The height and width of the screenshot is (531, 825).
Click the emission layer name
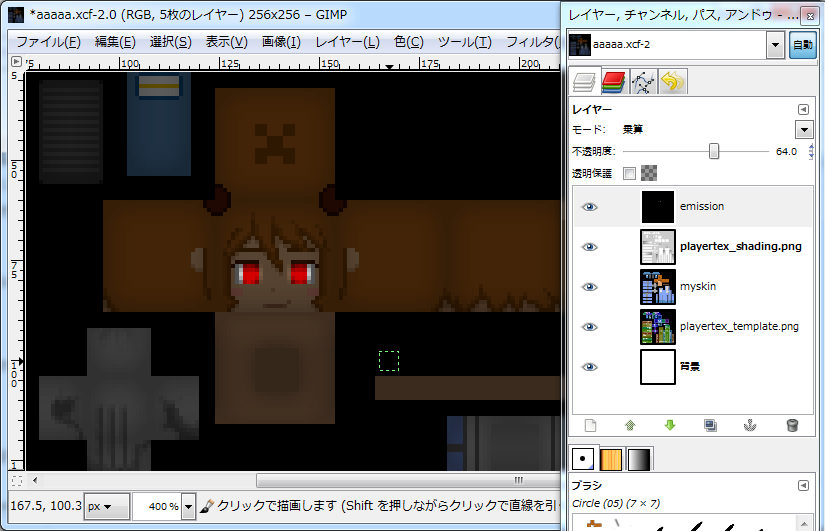(x=702, y=206)
